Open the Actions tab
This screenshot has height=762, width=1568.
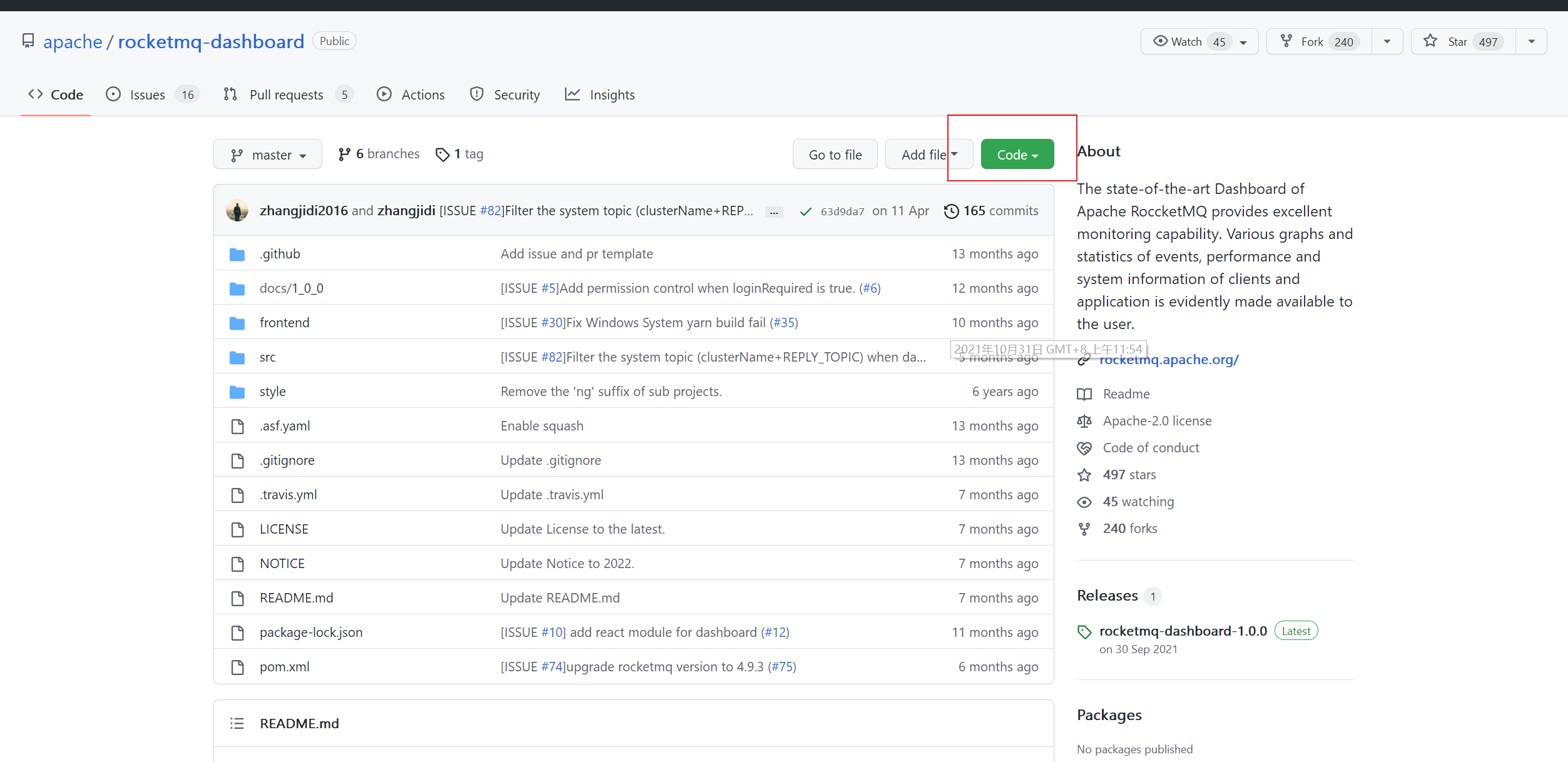tap(411, 94)
